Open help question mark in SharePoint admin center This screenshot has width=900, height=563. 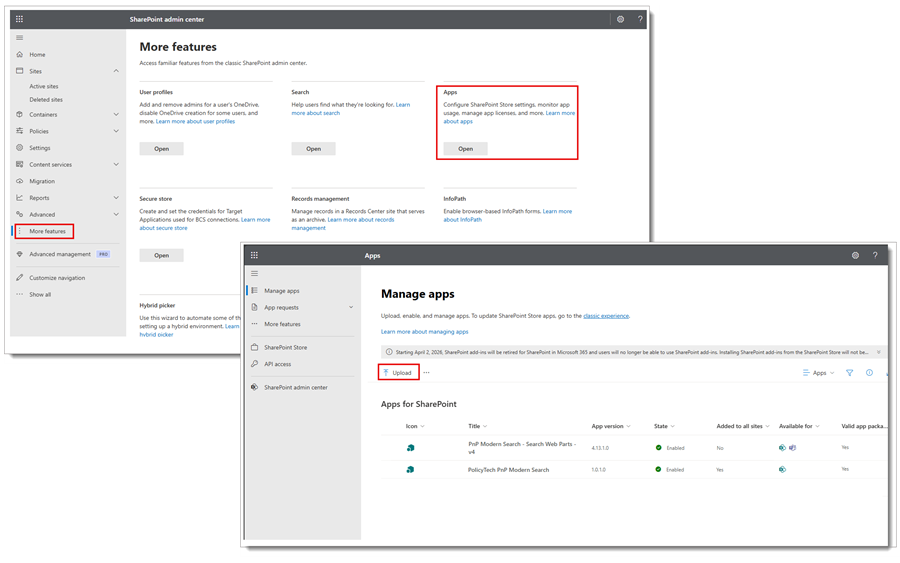640,19
